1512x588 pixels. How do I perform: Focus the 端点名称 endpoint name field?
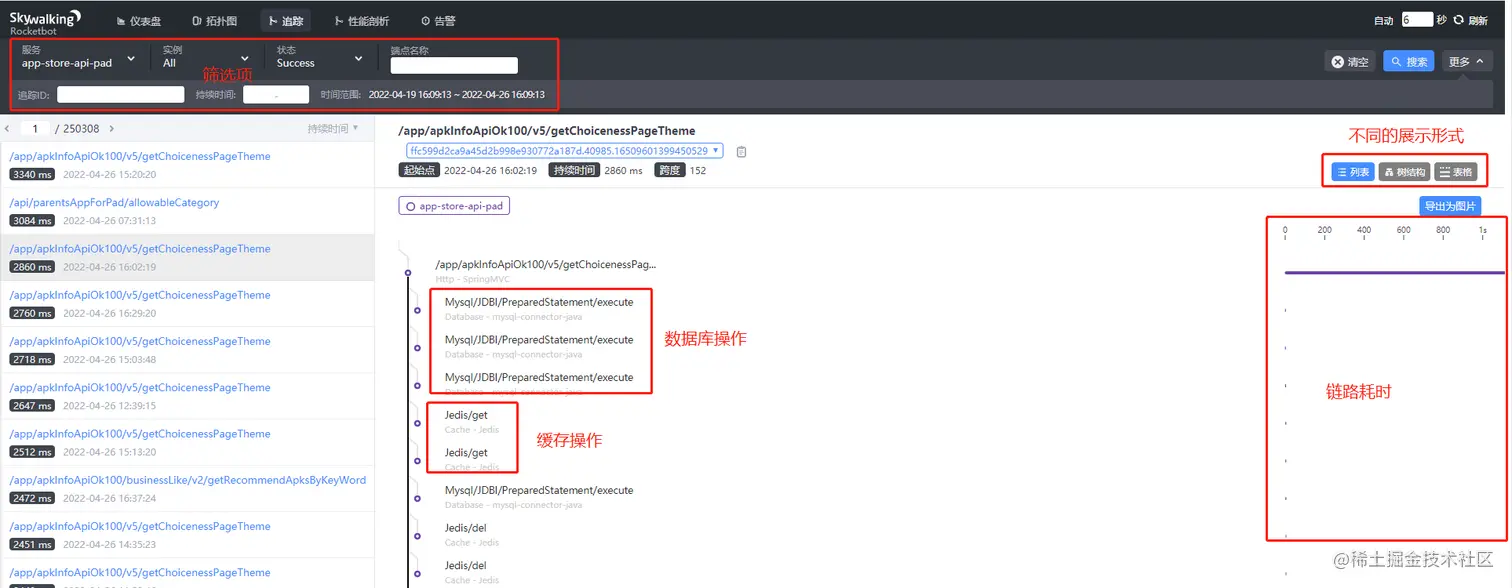point(454,65)
